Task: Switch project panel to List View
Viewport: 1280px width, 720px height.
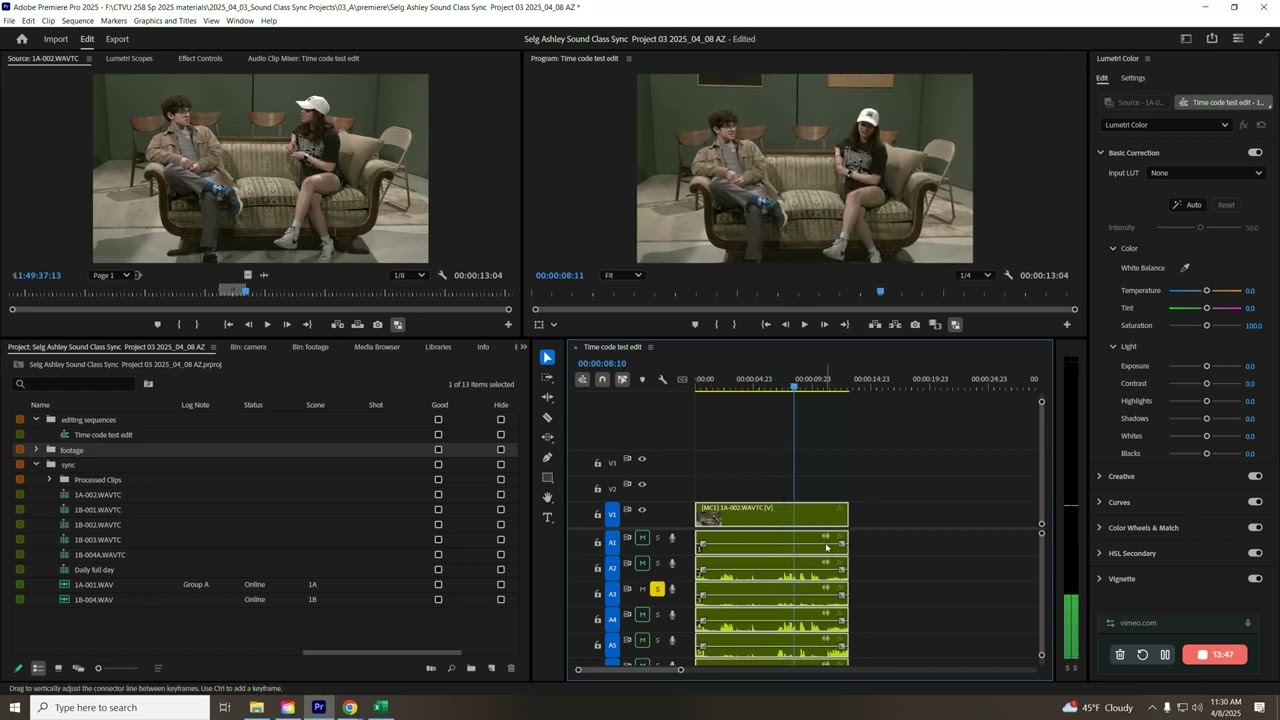Action: pyautogui.click(x=38, y=668)
